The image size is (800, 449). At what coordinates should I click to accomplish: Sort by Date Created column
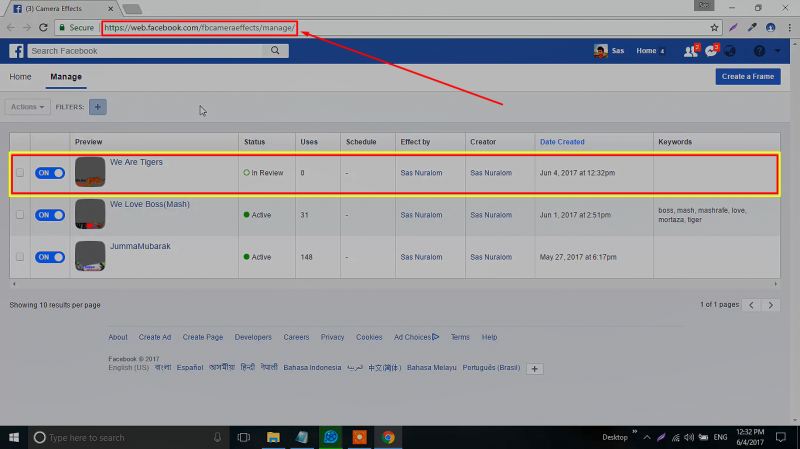pyautogui.click(x=562, y=142)
